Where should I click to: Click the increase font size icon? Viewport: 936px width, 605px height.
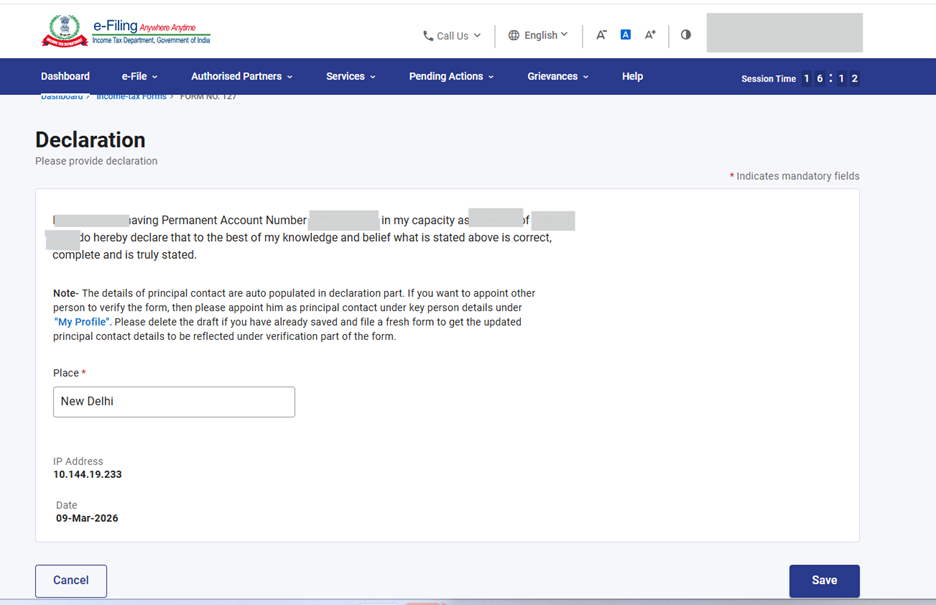pos(650,35)
